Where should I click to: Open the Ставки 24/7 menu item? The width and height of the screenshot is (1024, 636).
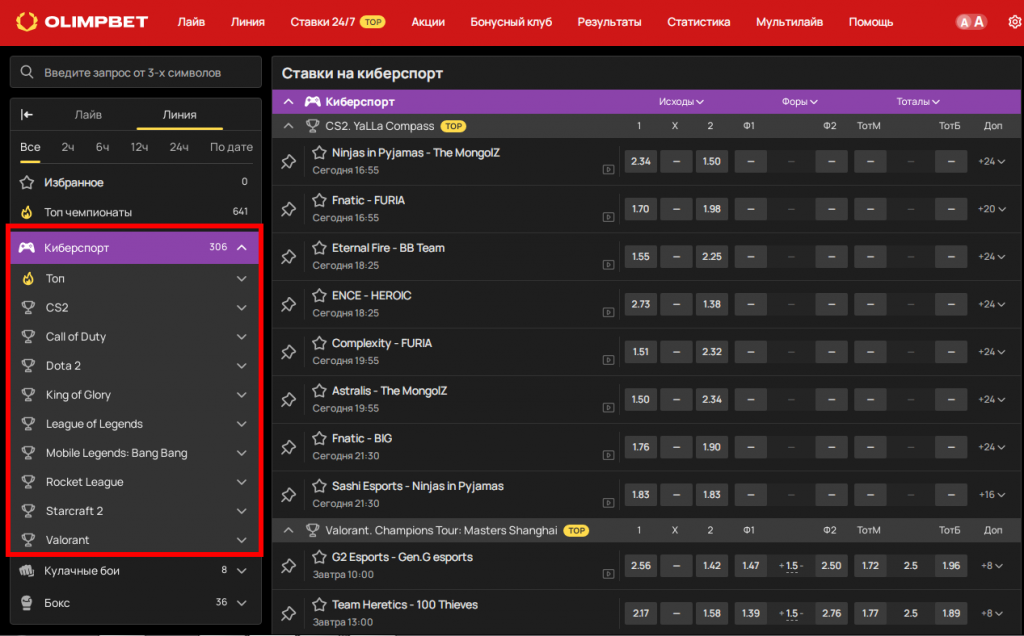click(338, 22)
